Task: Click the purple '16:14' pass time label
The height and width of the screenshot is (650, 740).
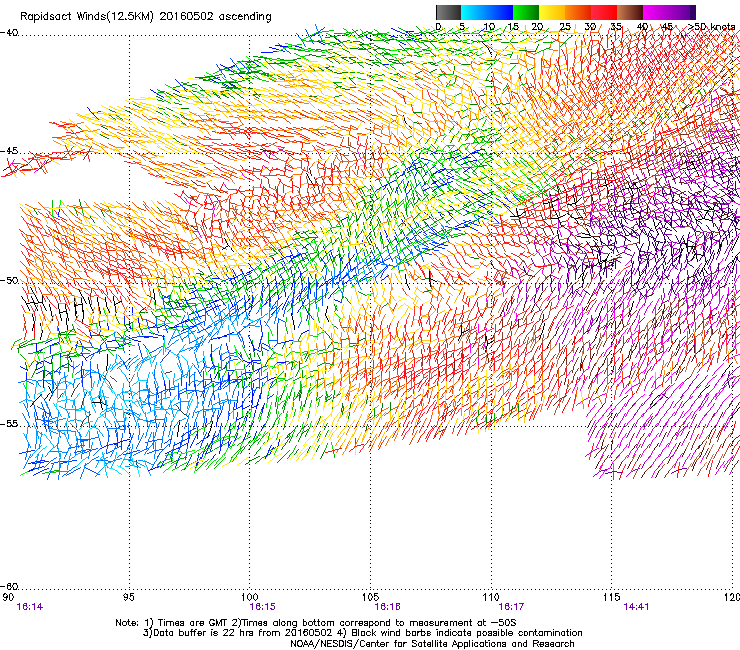Action: 30,607
